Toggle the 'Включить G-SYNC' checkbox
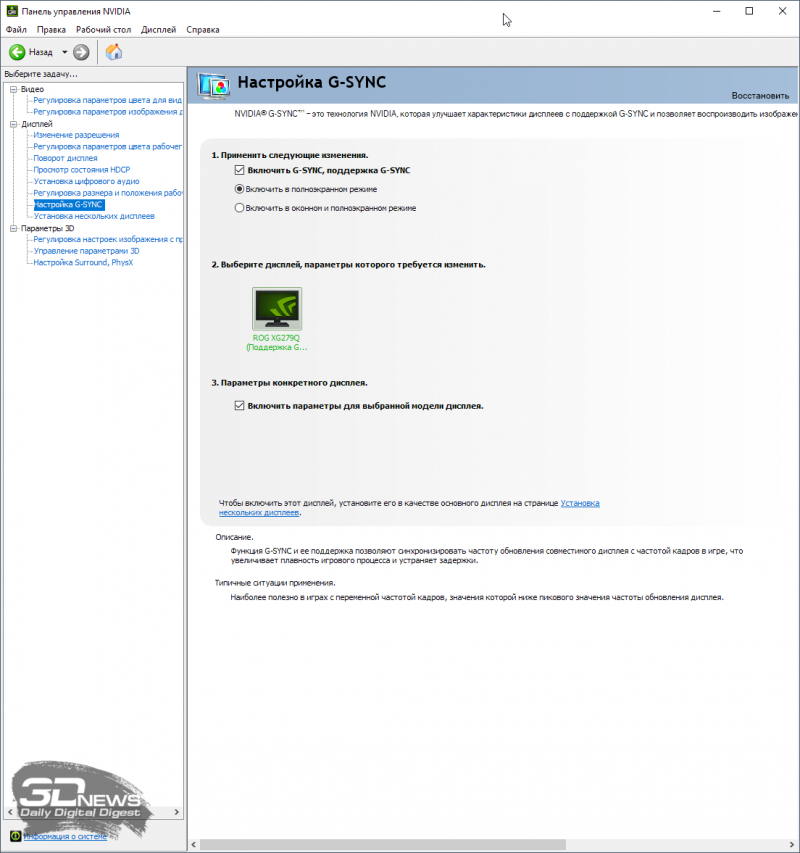This screenshot has height=853, width=800. [x=239, y=171]
